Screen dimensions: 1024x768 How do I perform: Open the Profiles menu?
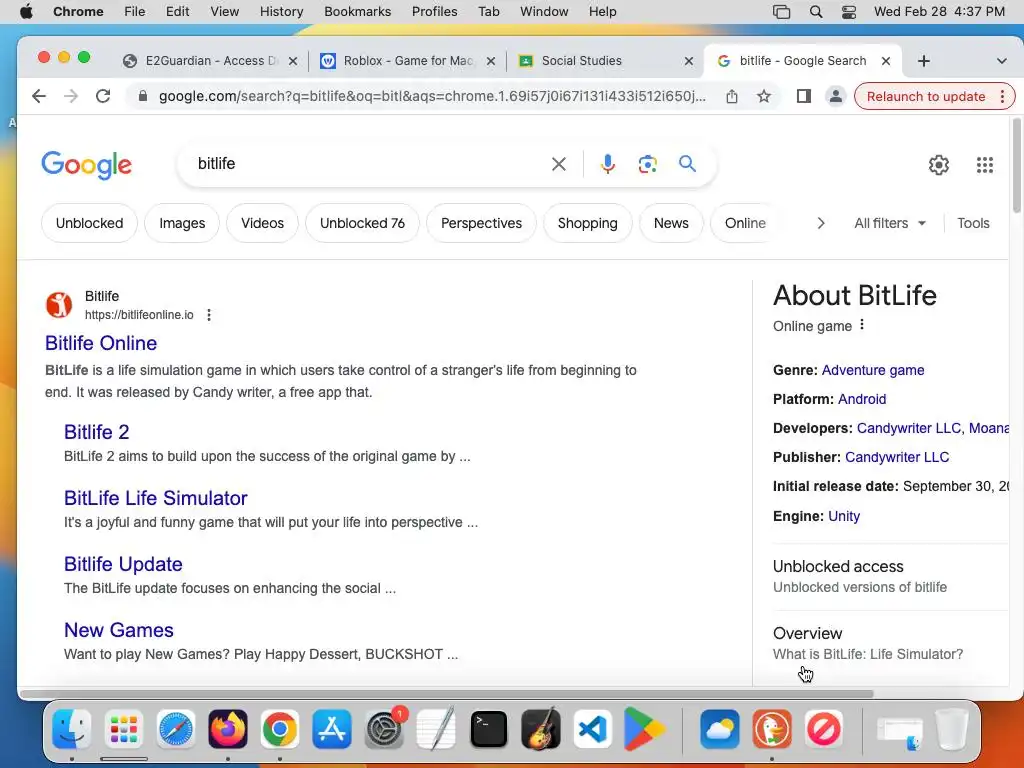click(434, 12)
